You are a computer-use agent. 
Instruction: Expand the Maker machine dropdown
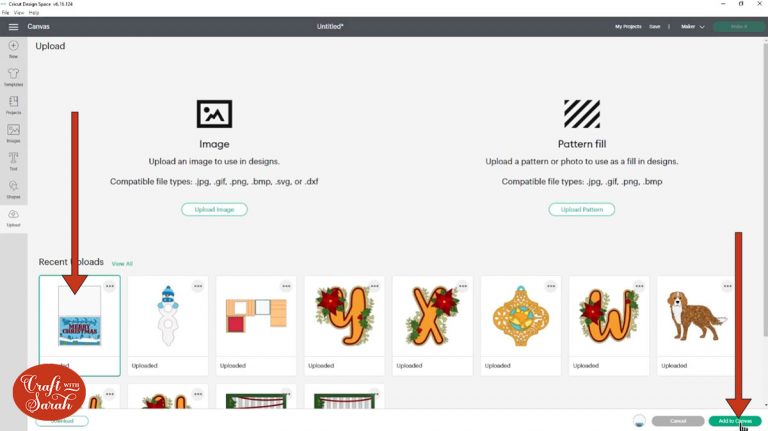692,27
